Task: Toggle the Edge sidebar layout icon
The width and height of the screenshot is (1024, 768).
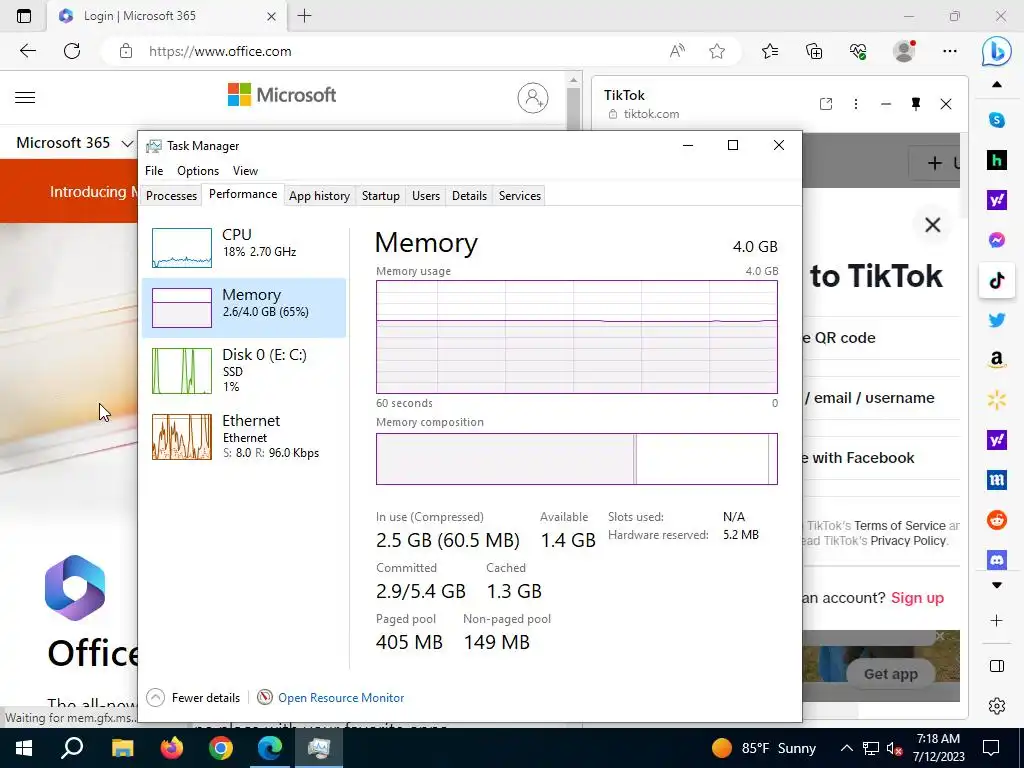Action: pyautogui.click(x=997, y=666)
